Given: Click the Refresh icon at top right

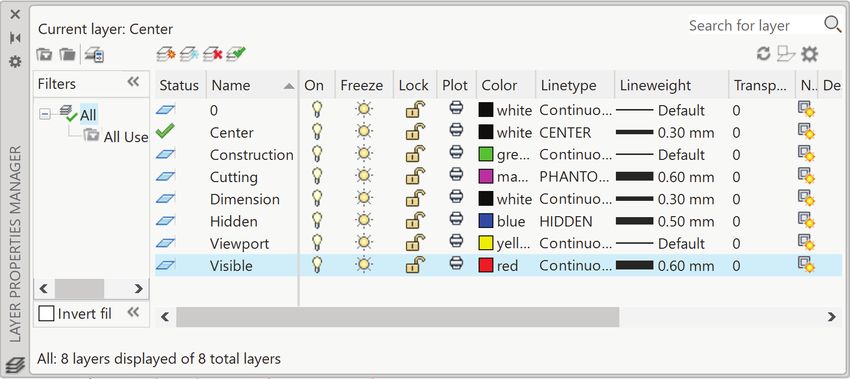Looking at the screenshot, I should (x=764, y=54).
